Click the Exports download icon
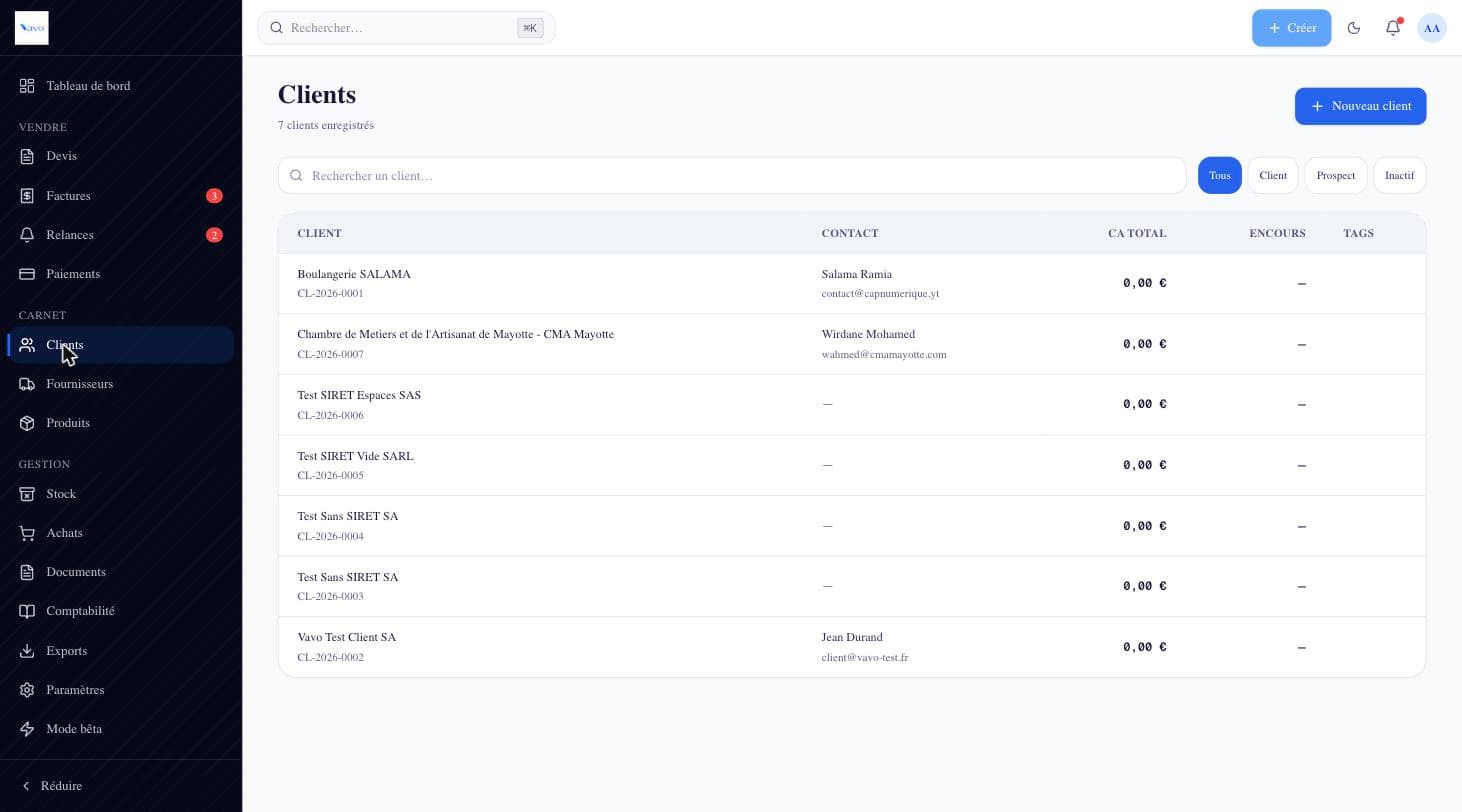This screenshot has height=812, width=1462. point(27,651)
